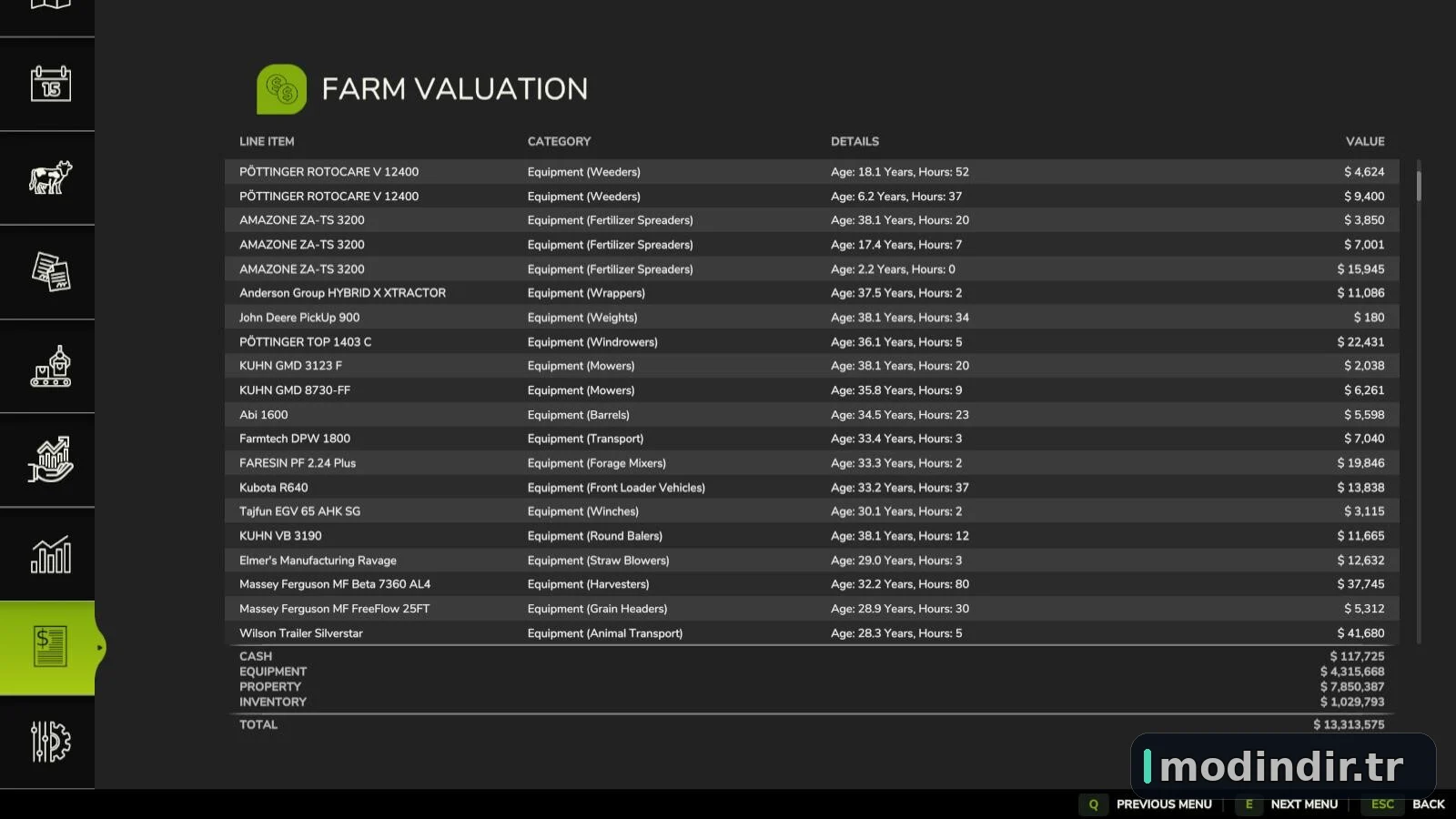Screen dimensions: 1456x819
Task: Select the FARESIN PF 2.24 Plus row
Action: click(812, 463)
